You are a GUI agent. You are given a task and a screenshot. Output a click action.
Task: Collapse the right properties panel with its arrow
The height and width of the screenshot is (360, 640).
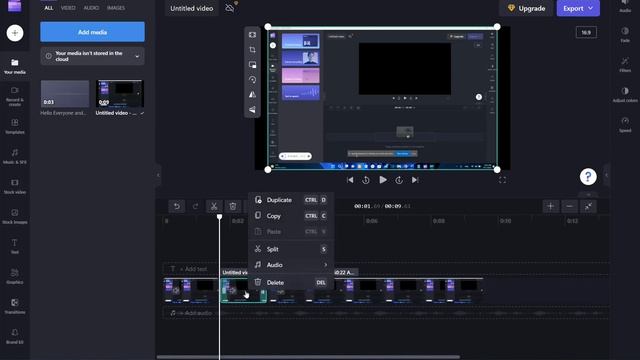pos(606,175)
